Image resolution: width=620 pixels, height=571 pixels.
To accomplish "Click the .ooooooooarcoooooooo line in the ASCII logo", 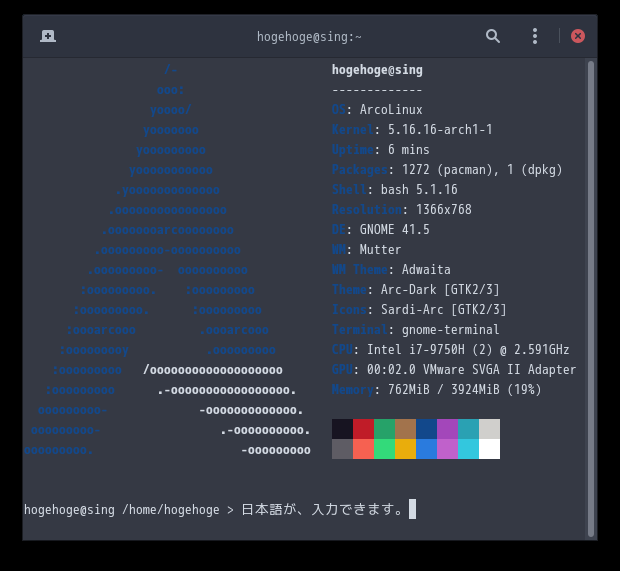I will click(168, 230).
